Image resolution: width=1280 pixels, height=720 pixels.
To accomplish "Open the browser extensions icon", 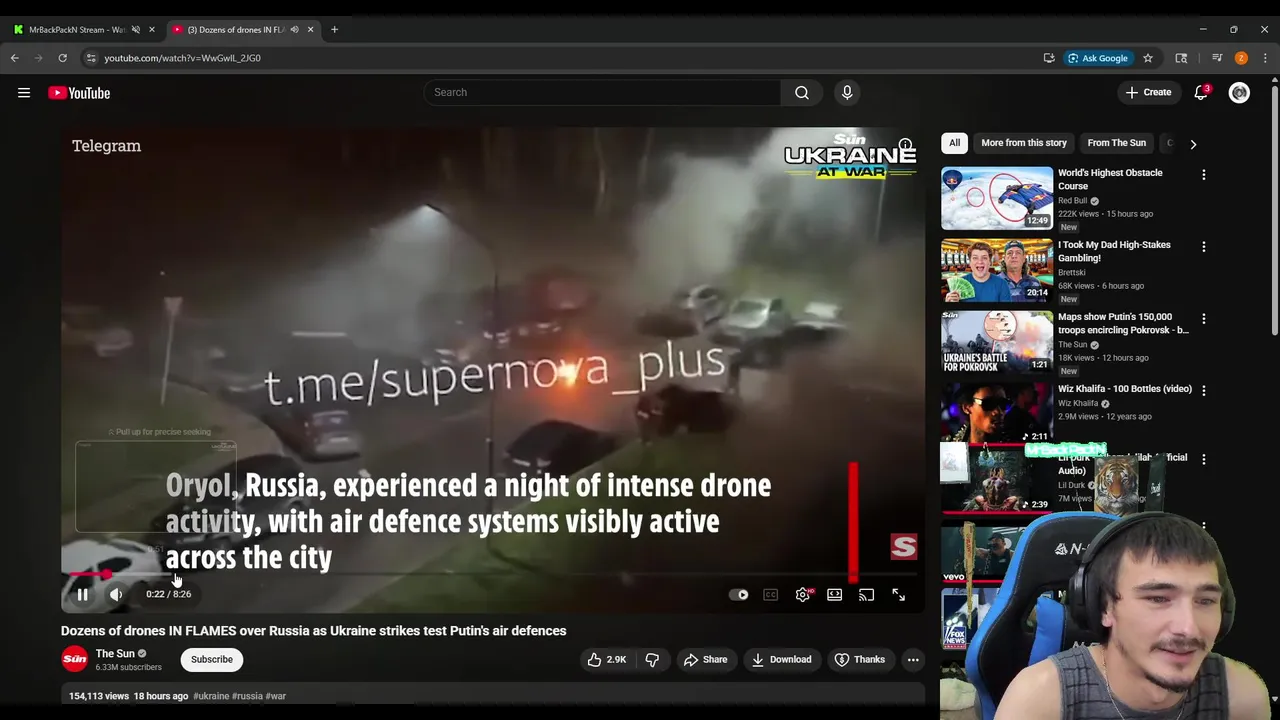I will [x=1181, y=58].
